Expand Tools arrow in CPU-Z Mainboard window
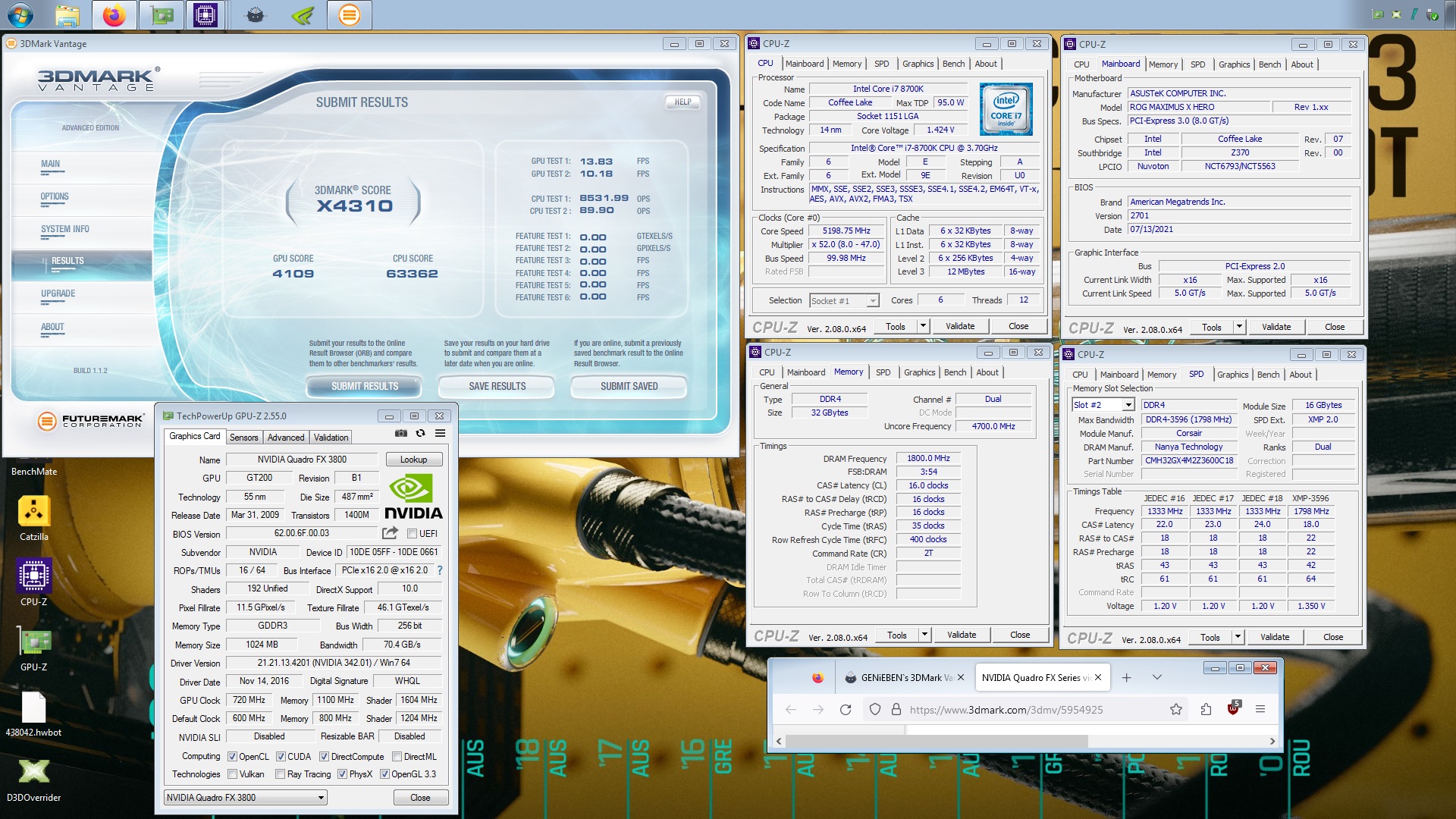This screenshot has width=1456, height=819. click(x=1239, y=327)
